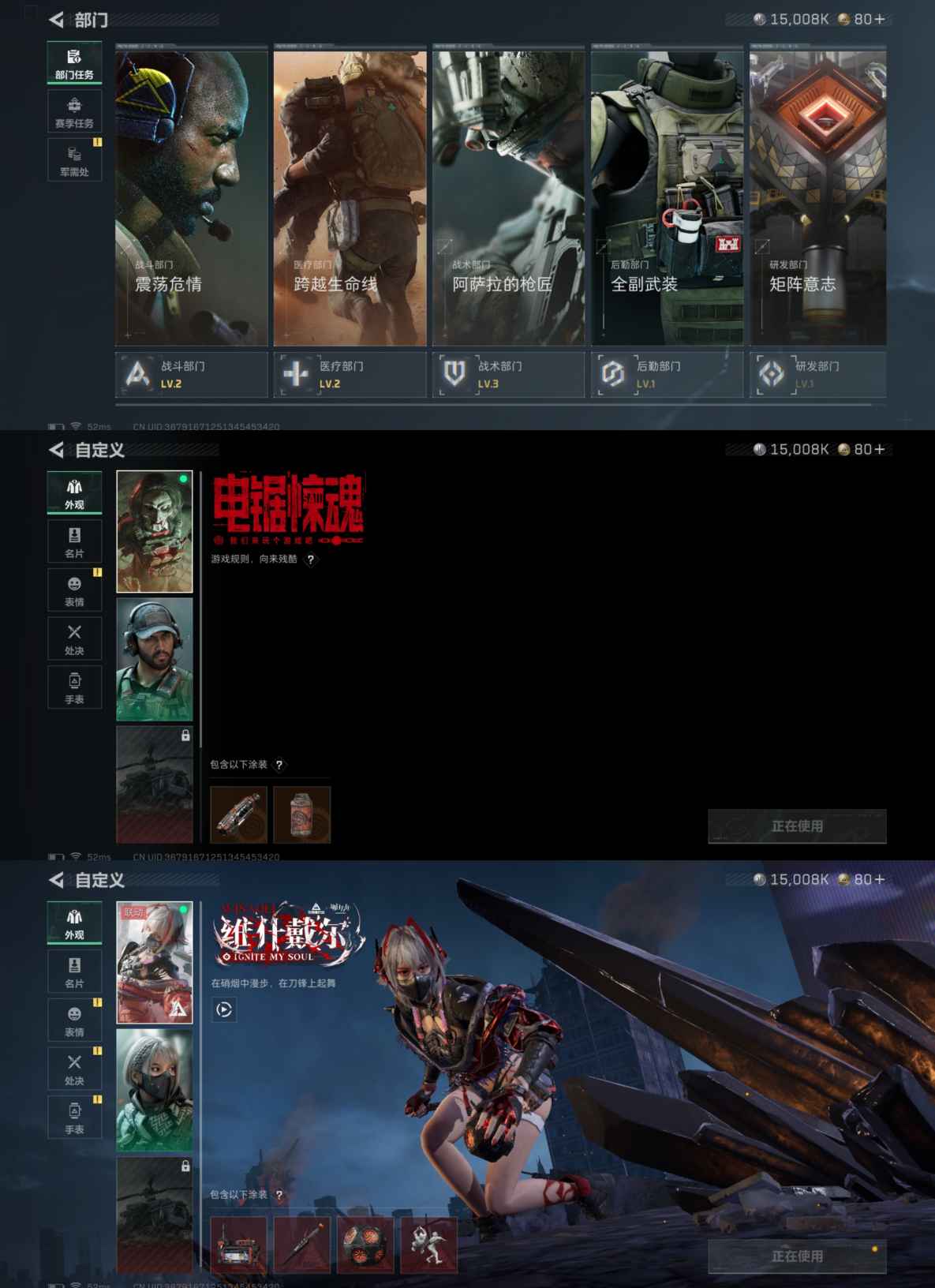Viewport: 935px width, 1288px height.
Task: Play the 维什戴尔 skin preview video
Action: (x=224, y=1009)
